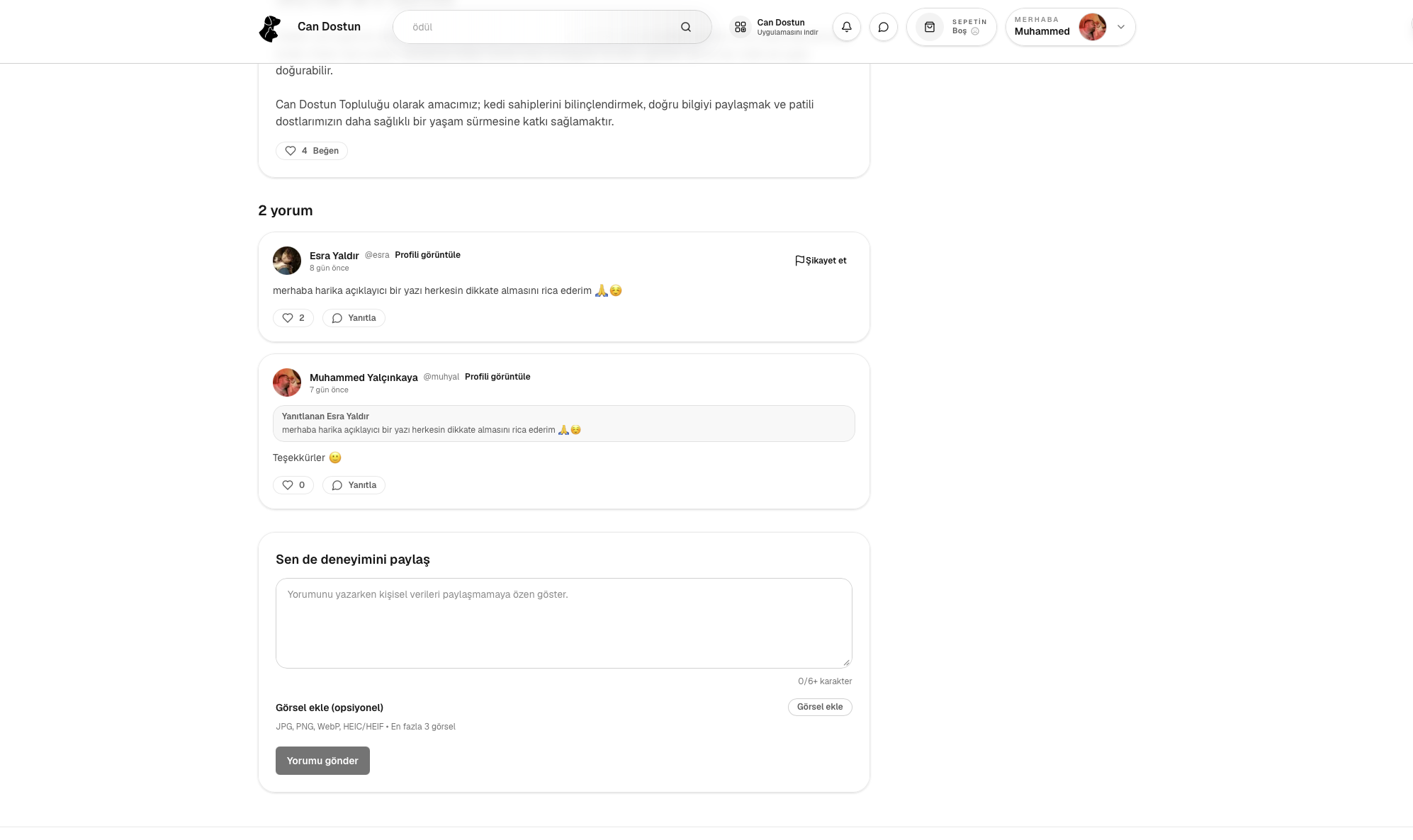Viewport: 1413px width, 840px height.
Task: View Esra Yaldır's profile link
Action: (427, 255)
